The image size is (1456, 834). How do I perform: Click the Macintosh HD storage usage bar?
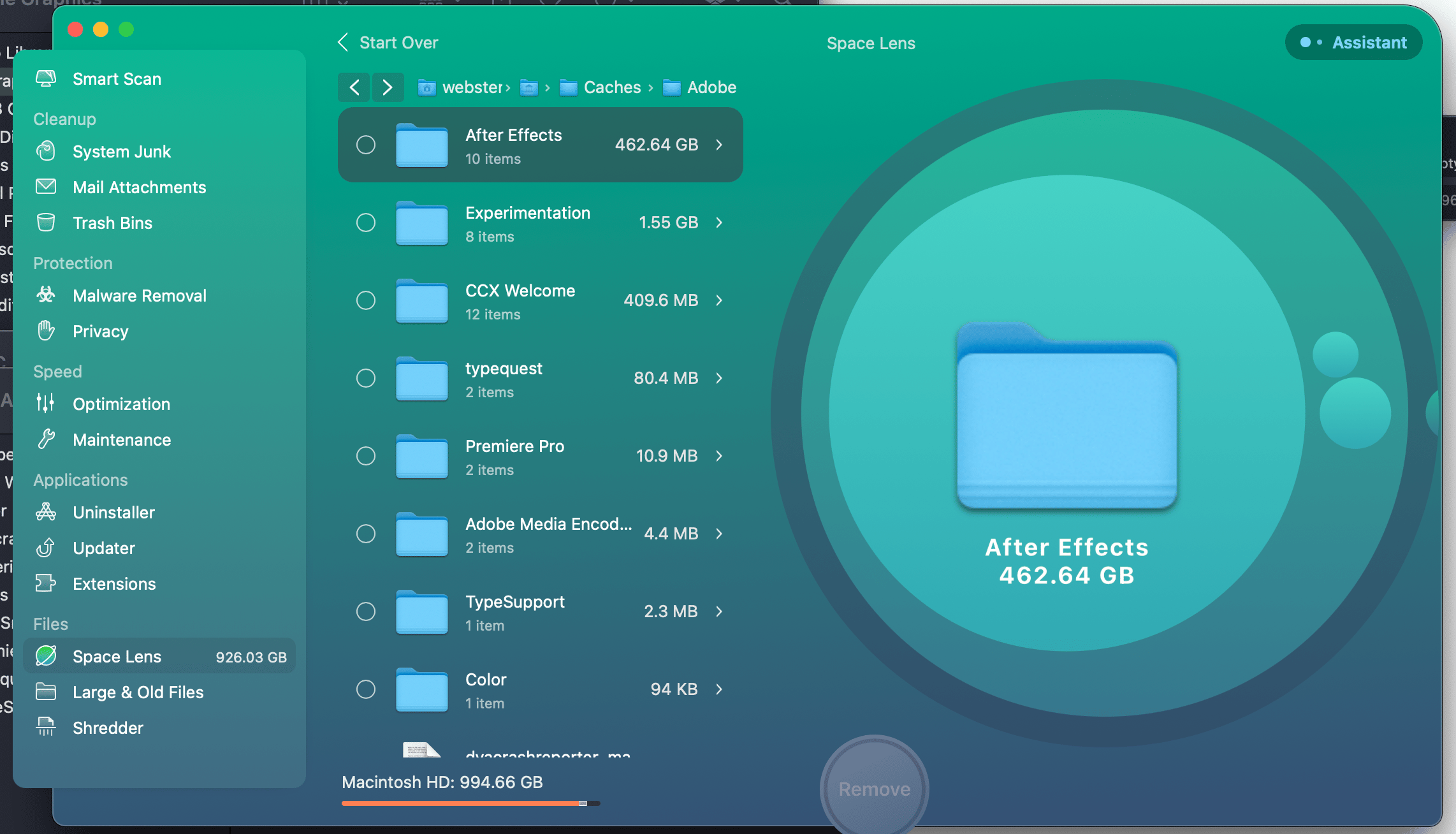click(x=470, y=803)
